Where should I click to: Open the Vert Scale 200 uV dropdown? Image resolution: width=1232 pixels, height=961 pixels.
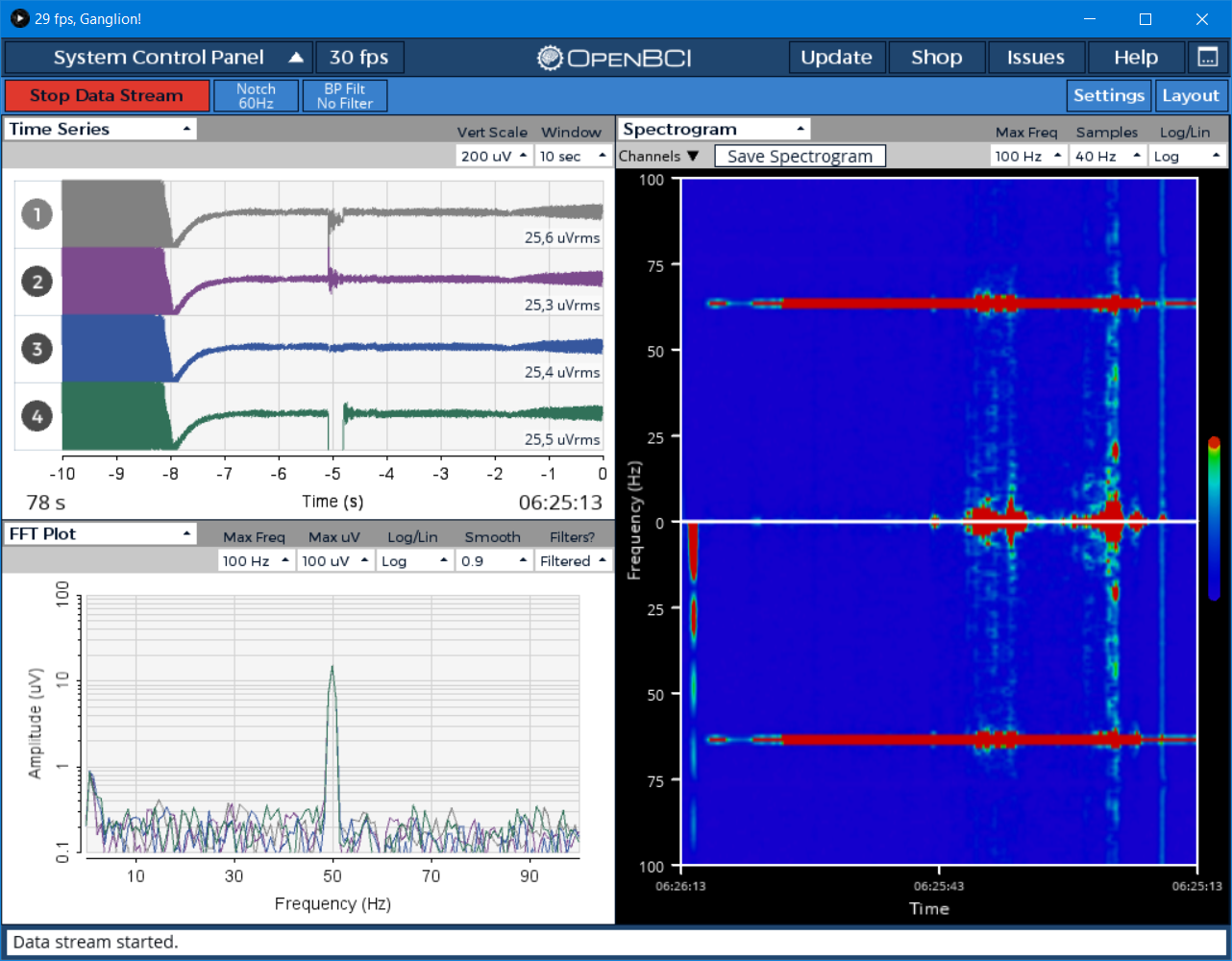coord(493,155)
